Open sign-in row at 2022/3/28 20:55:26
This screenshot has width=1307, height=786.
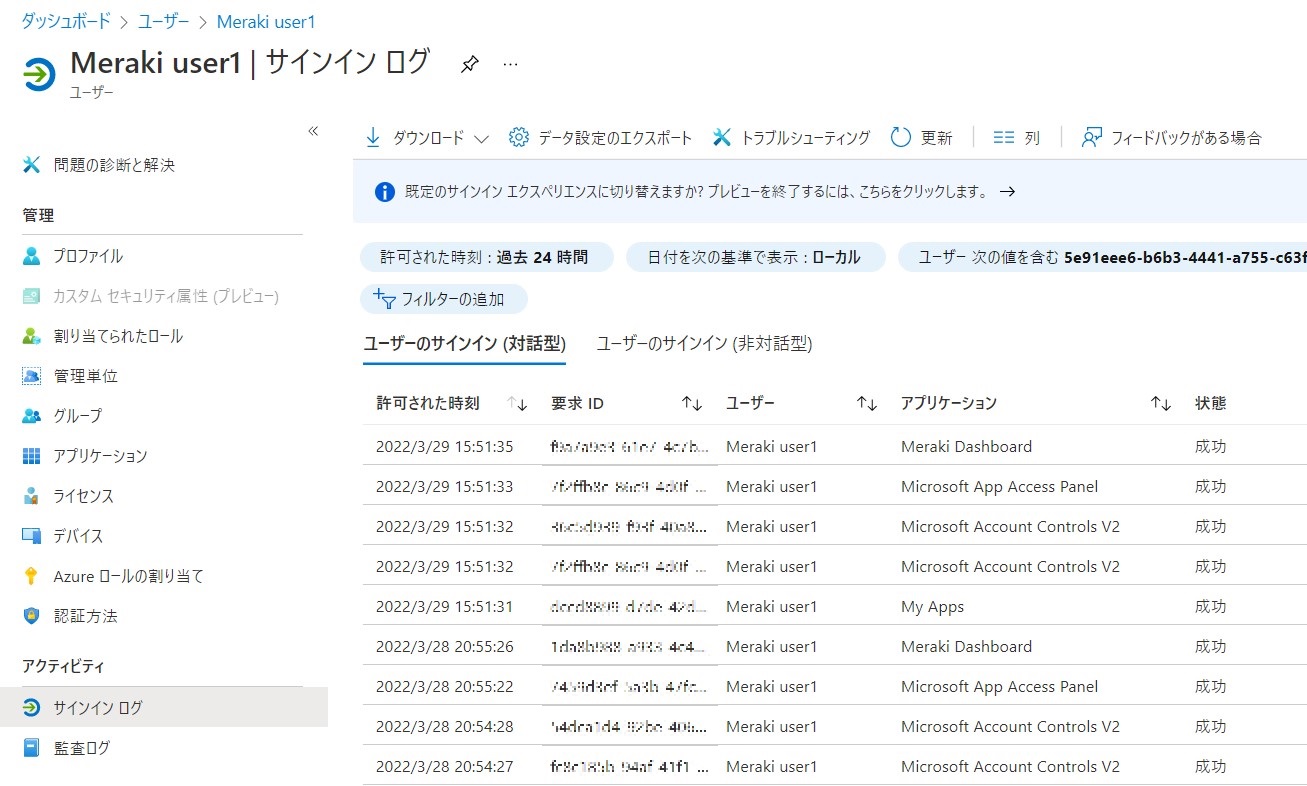pos(835,646)
